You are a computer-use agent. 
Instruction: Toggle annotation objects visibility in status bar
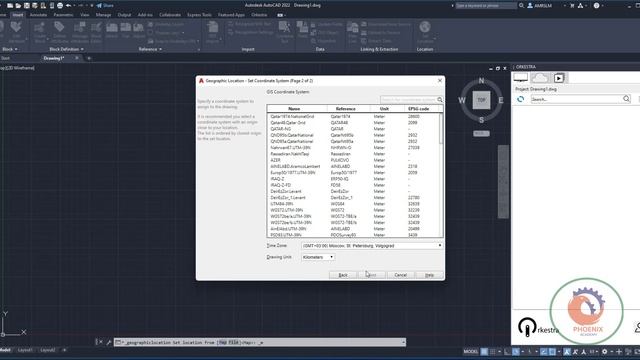[567, 351]
